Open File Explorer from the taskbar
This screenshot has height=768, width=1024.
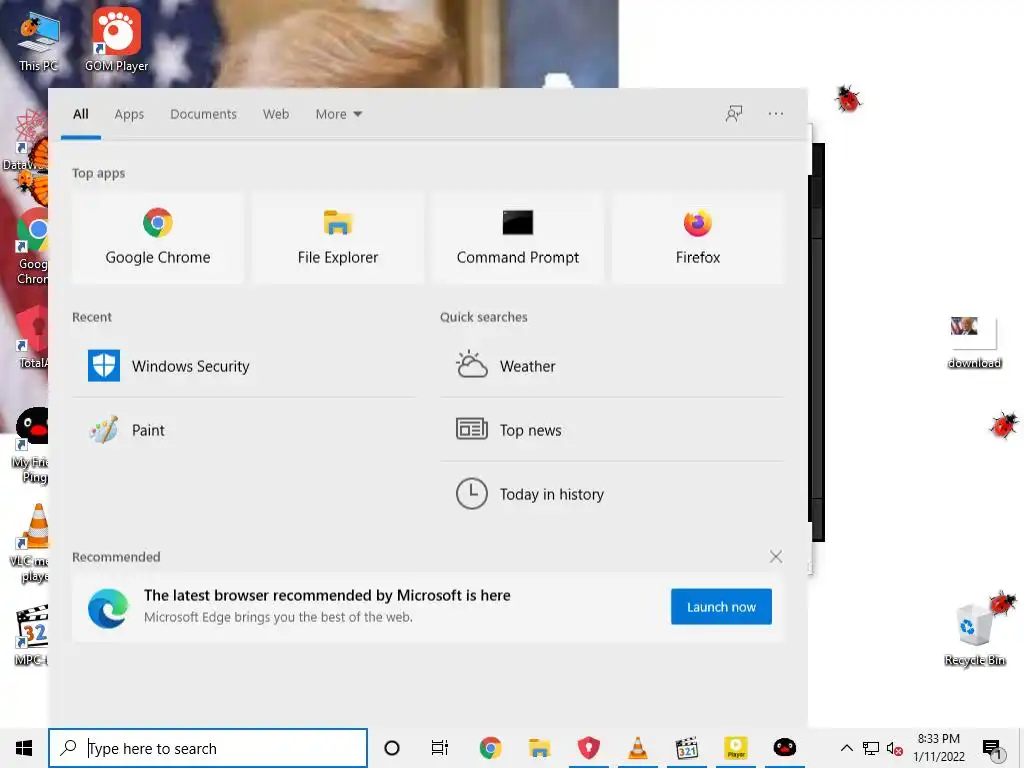(x=539, y=748)
